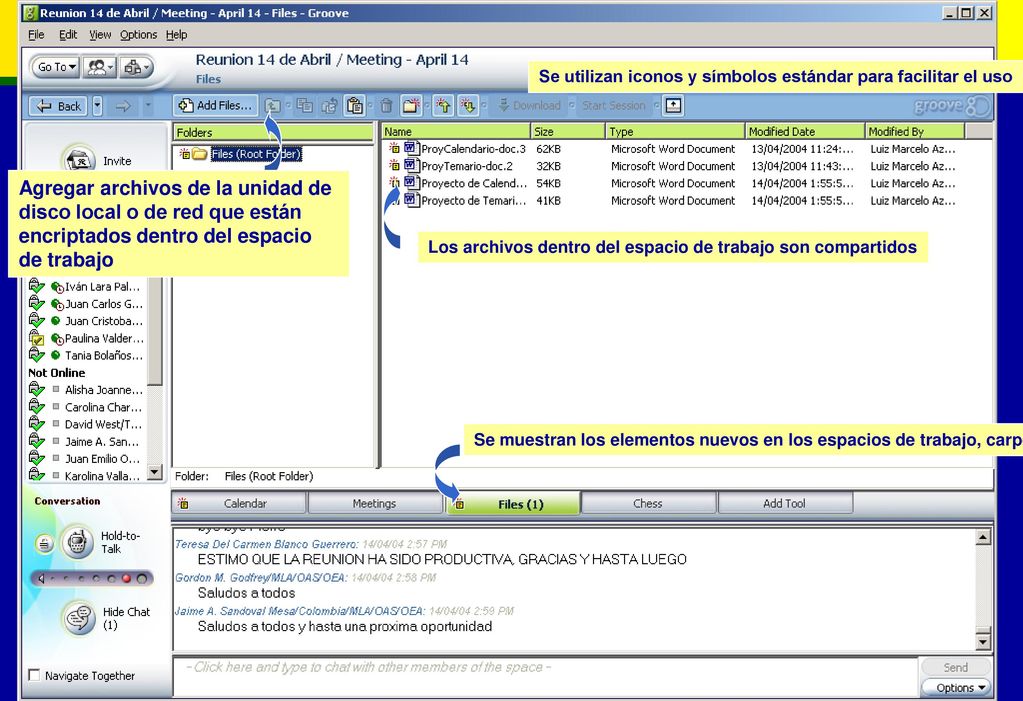1023x701 pixels.
Task: Sort by the Name column header
Action: tap(455, 131)
